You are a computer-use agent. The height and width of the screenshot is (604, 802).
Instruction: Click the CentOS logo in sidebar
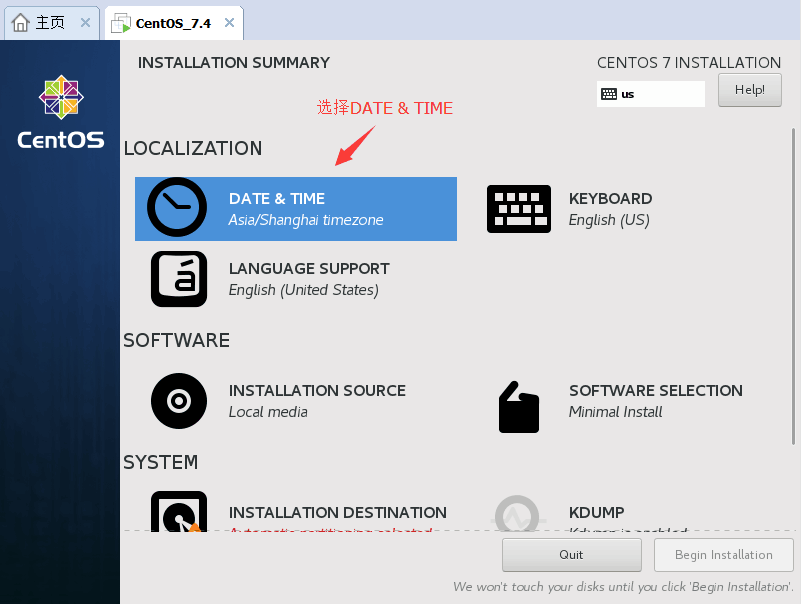61,112
